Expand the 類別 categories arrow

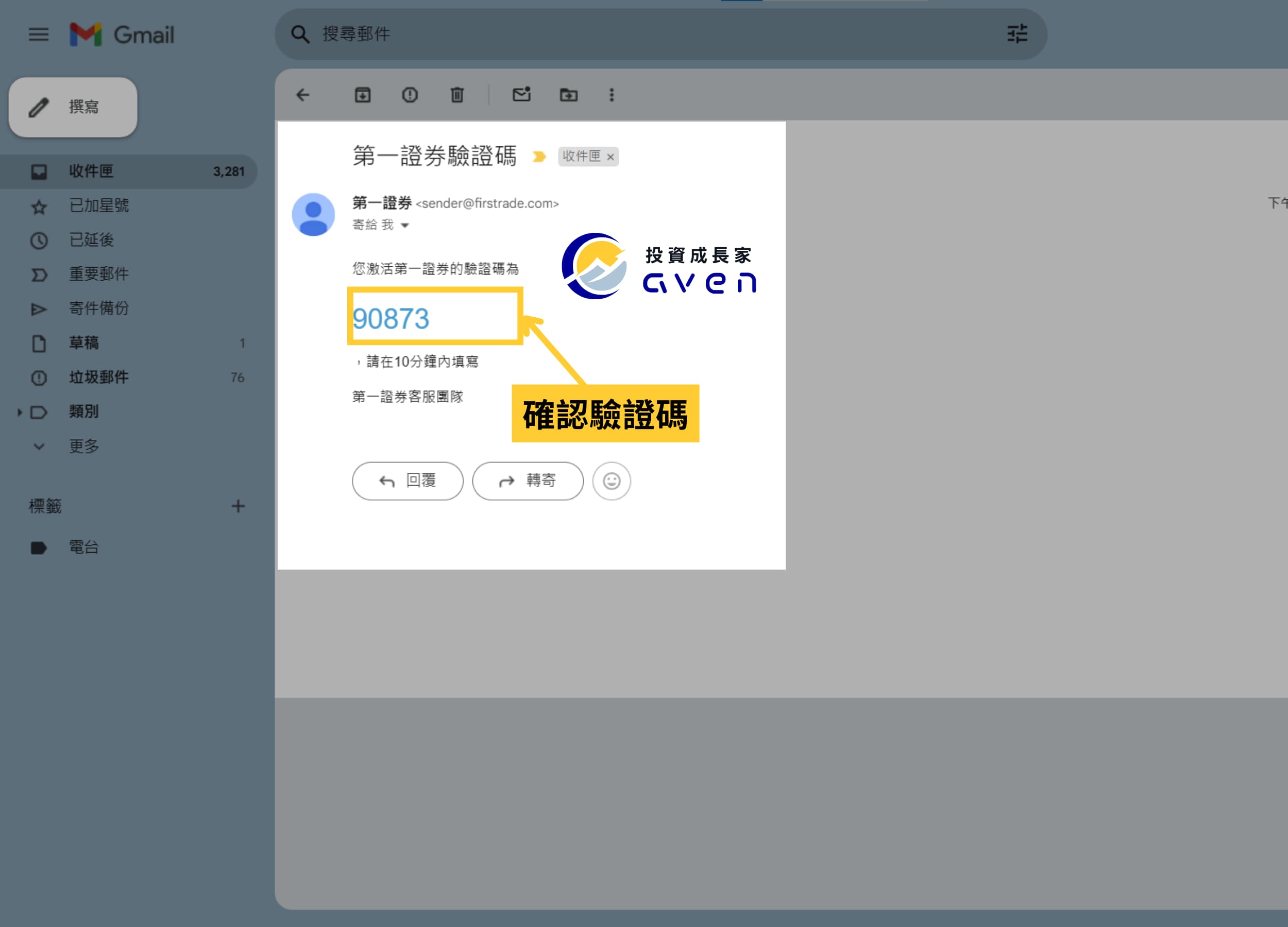click(x=19, y=412)
